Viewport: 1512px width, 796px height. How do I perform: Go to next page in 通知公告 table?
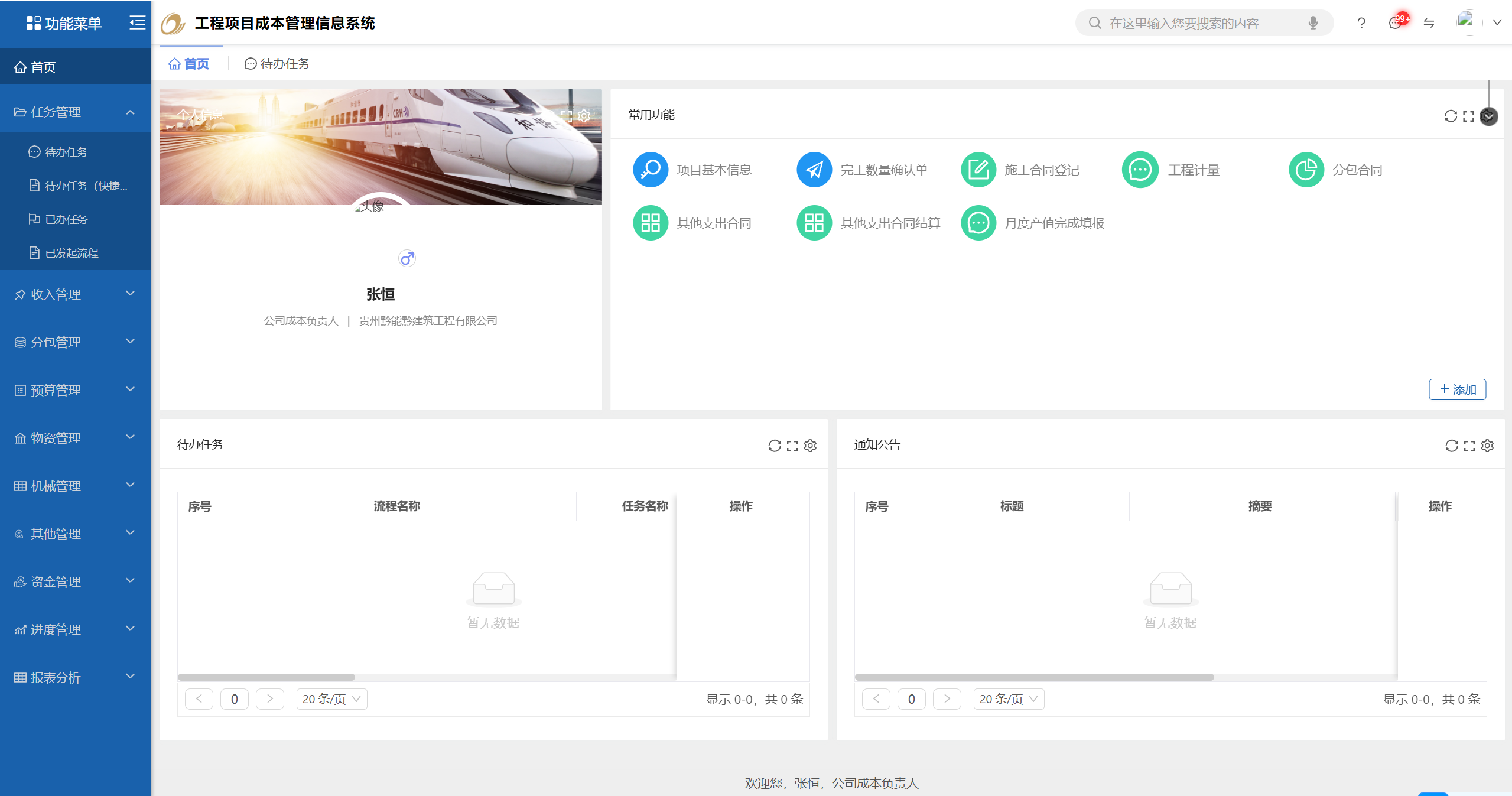(x=947, y=698)
